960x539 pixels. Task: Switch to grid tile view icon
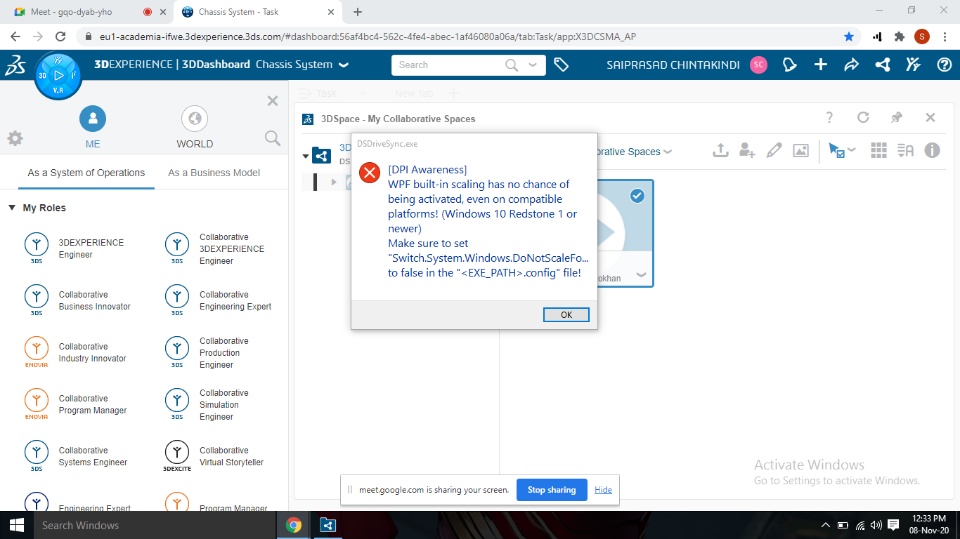pos(879,150)
